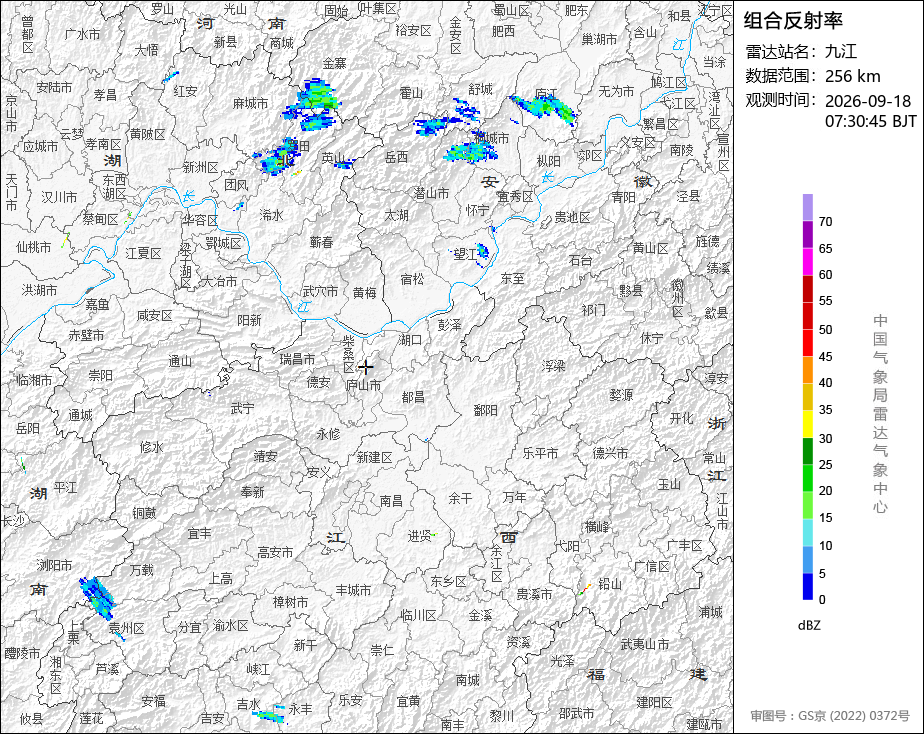This screenshot has width=924, height=734.
Task: Select the 九江 radar station name
Action: (841, 51)
